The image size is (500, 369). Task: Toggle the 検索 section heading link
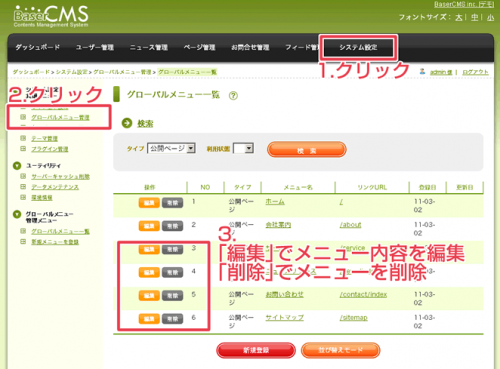click(x=145, y=124)
